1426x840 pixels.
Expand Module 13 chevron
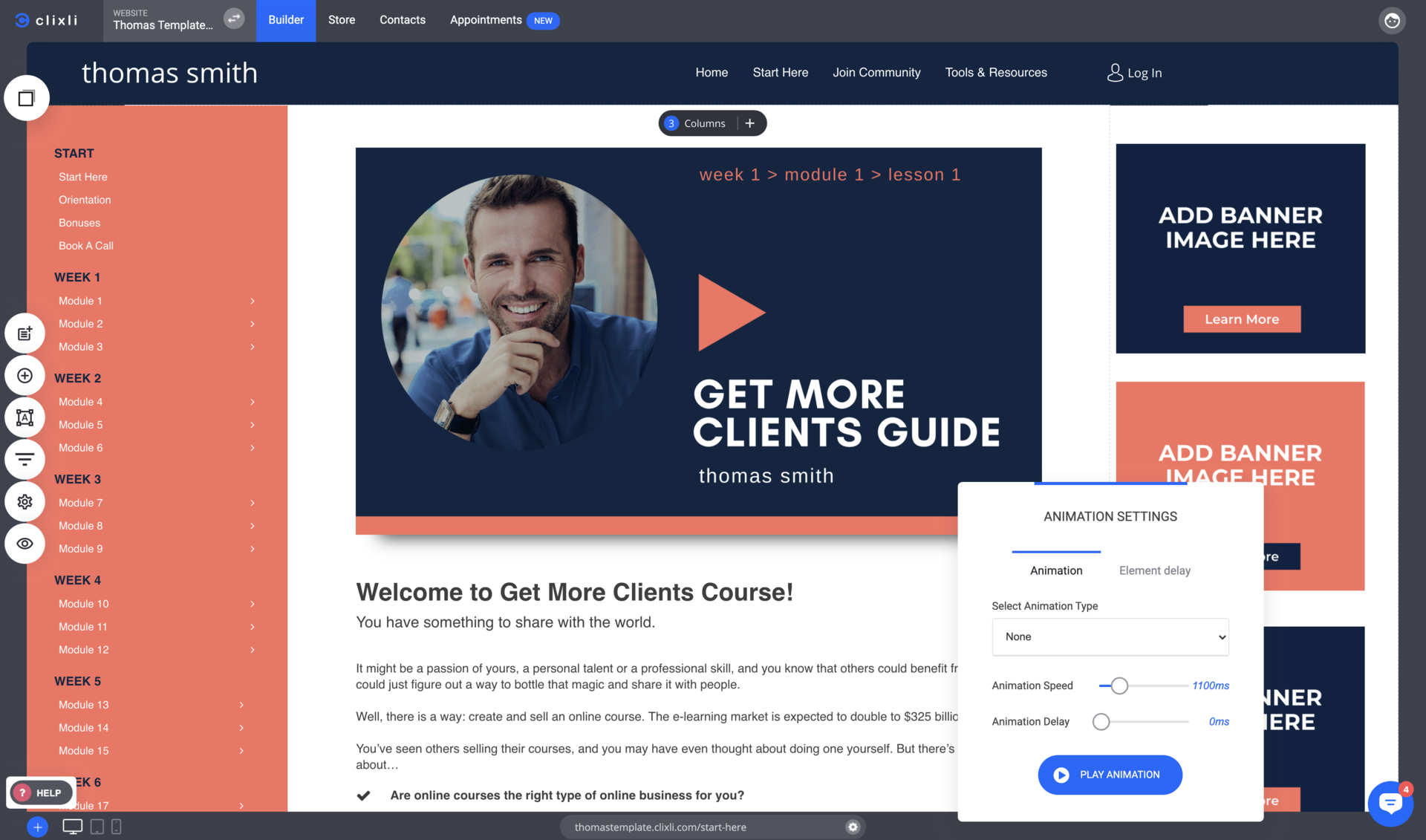click(241, 705)
